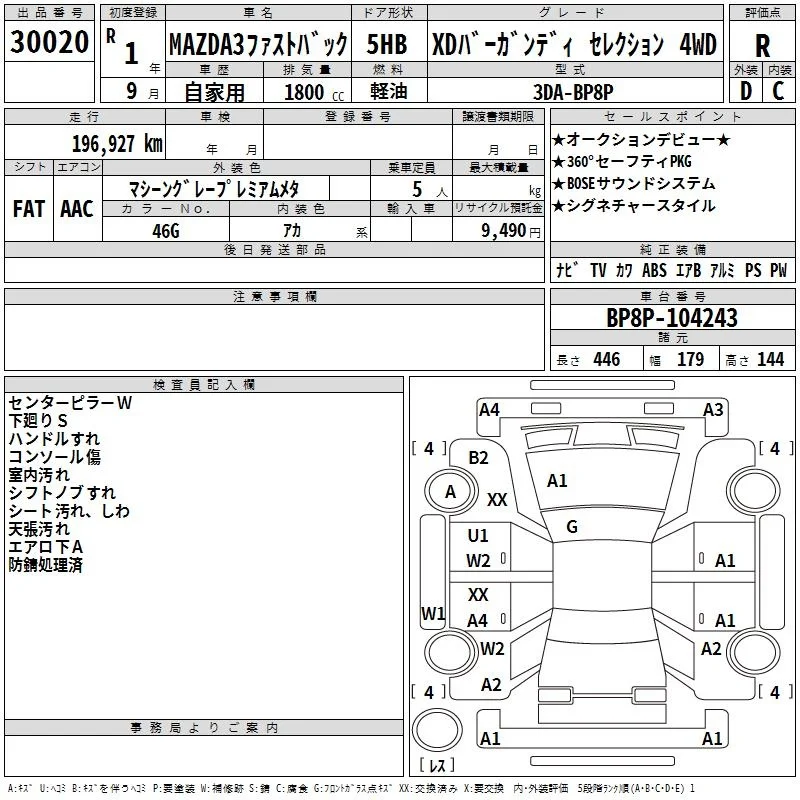800x800 pixels.
Task: Click inspector note 天張汚れ
Action: [x=39, y=529]
